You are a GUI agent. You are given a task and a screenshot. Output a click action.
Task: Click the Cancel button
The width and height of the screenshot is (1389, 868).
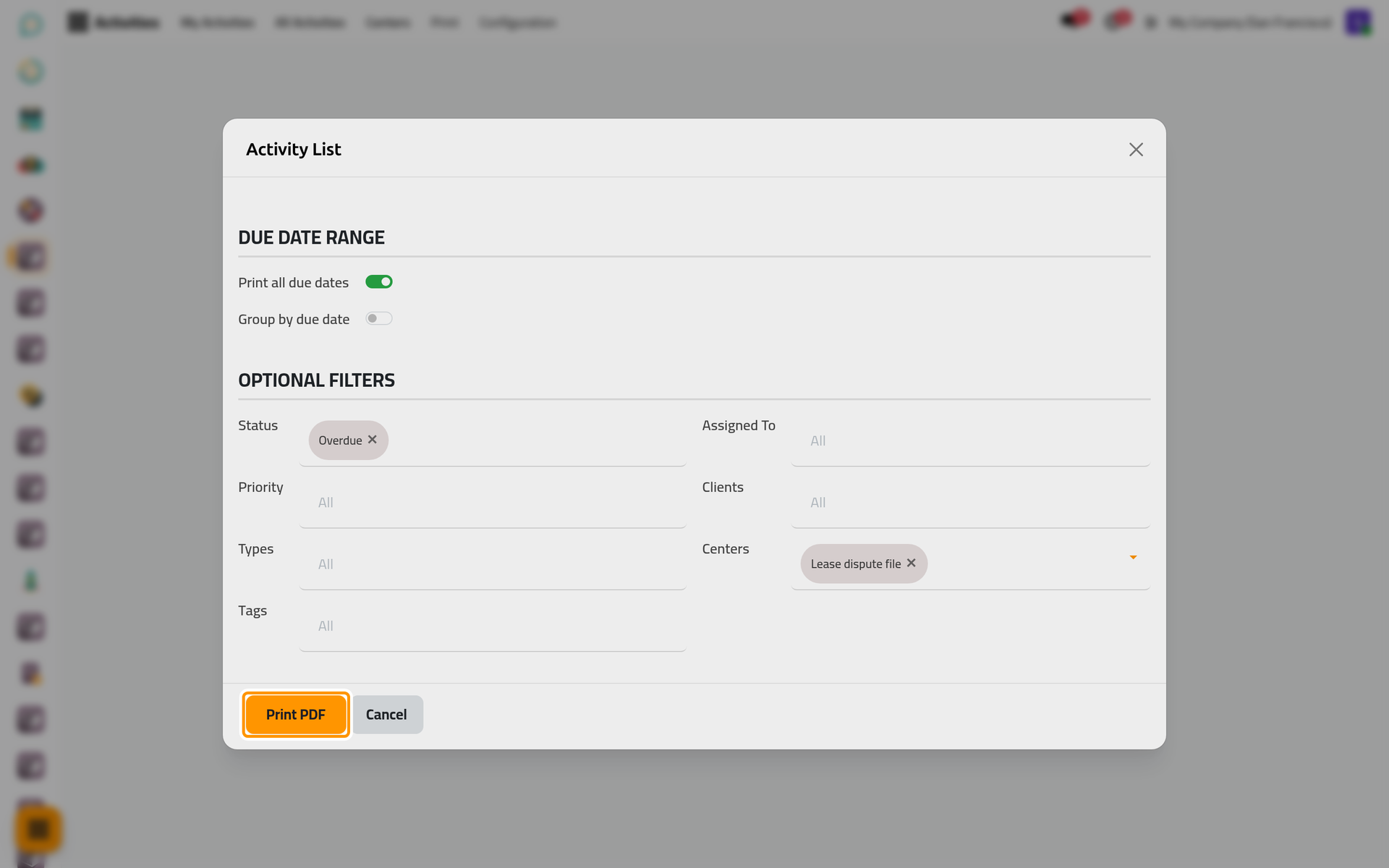tap(387, 715)
